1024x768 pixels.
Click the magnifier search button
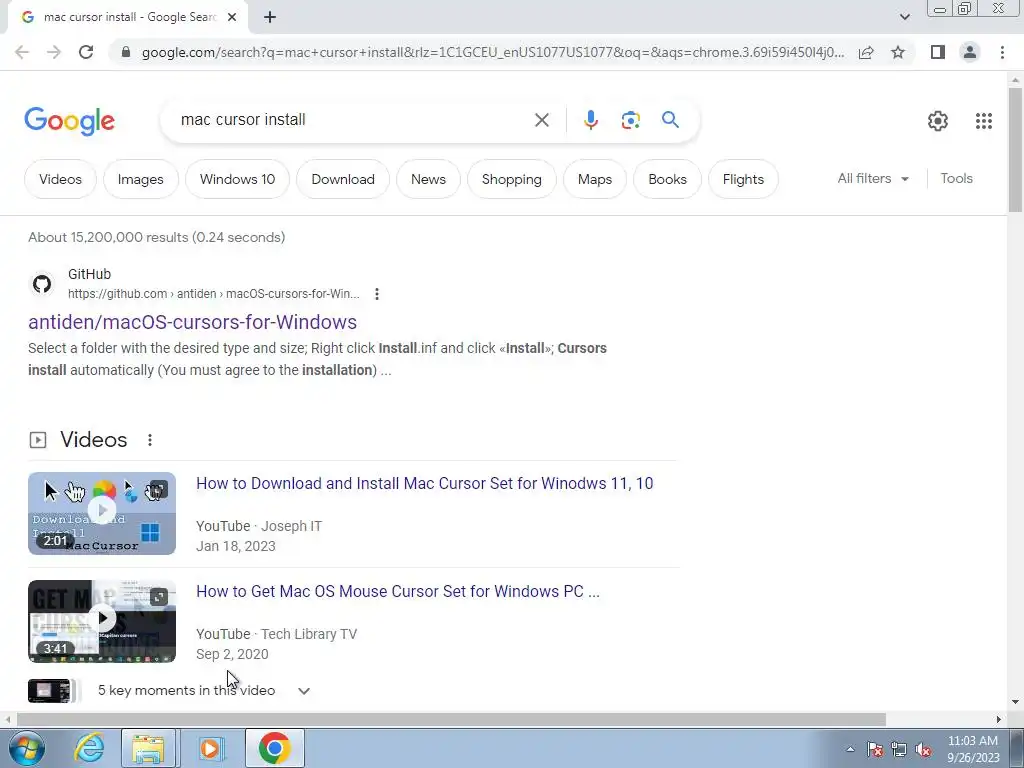(670, 120)
